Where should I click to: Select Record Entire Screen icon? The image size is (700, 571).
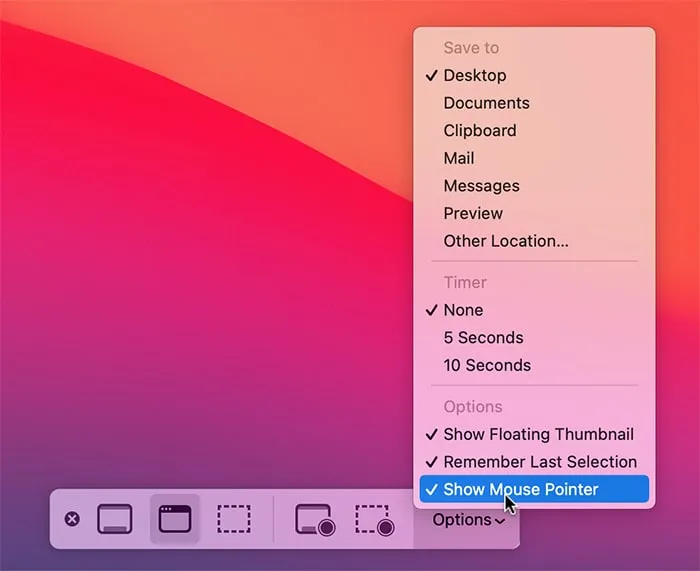pos(314,520)
